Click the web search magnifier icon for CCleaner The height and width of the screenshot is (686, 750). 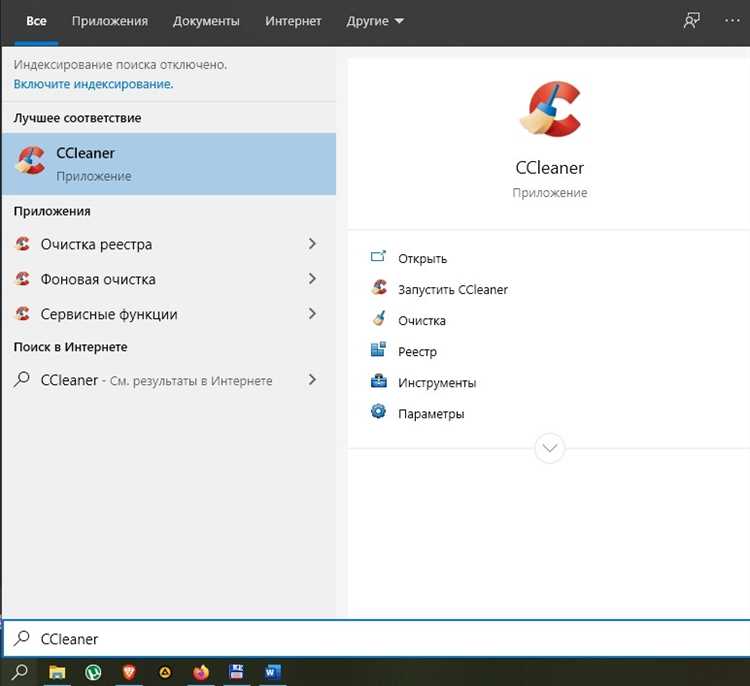[22, 380]
